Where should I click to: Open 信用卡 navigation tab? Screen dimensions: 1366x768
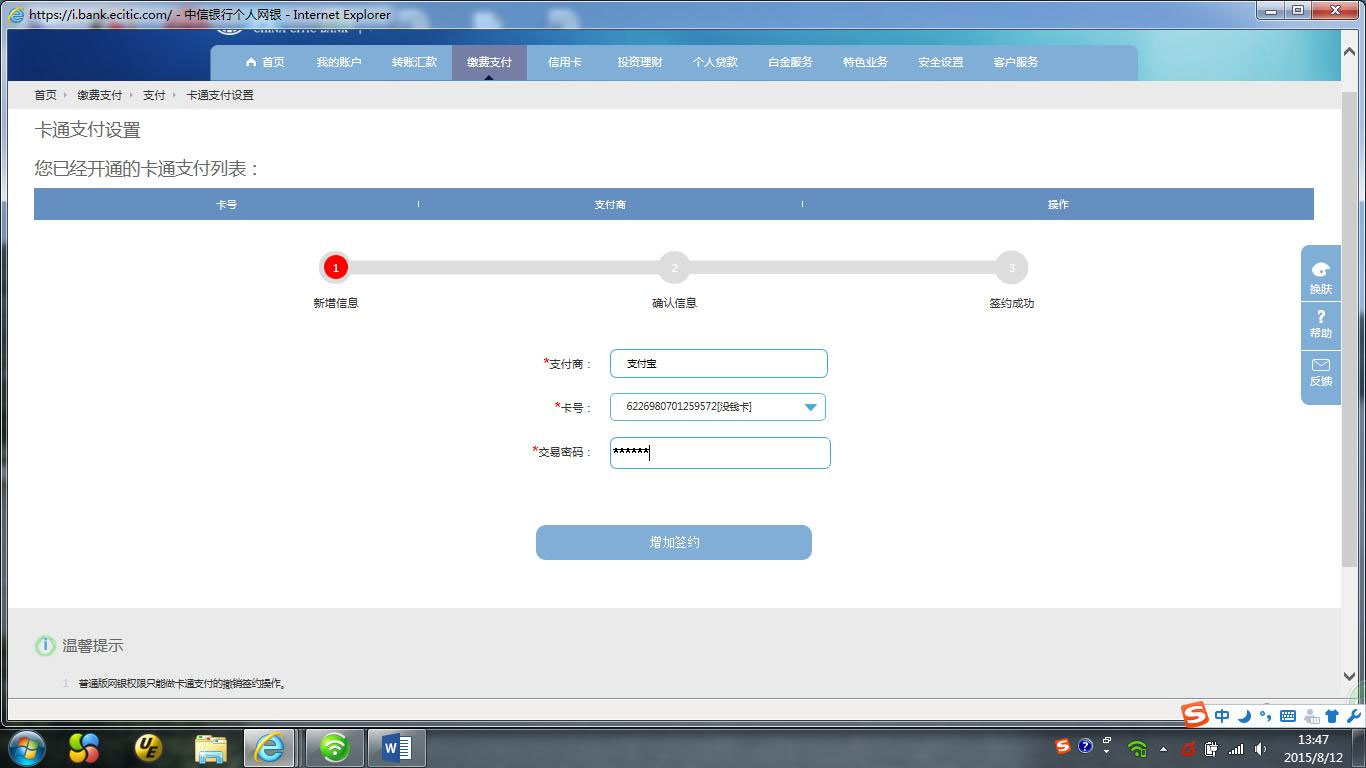click(564, 62)
